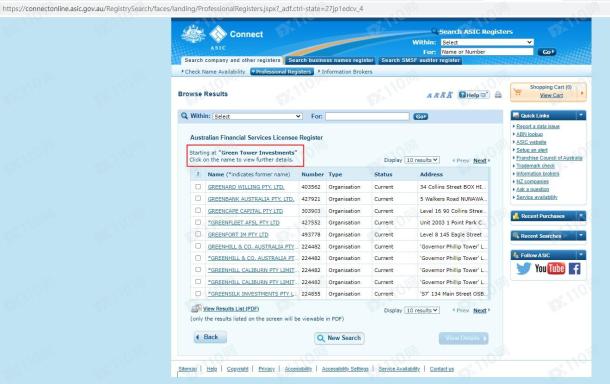Click the View Details button
The image size is (610, 384).
[x=463, y=338]
